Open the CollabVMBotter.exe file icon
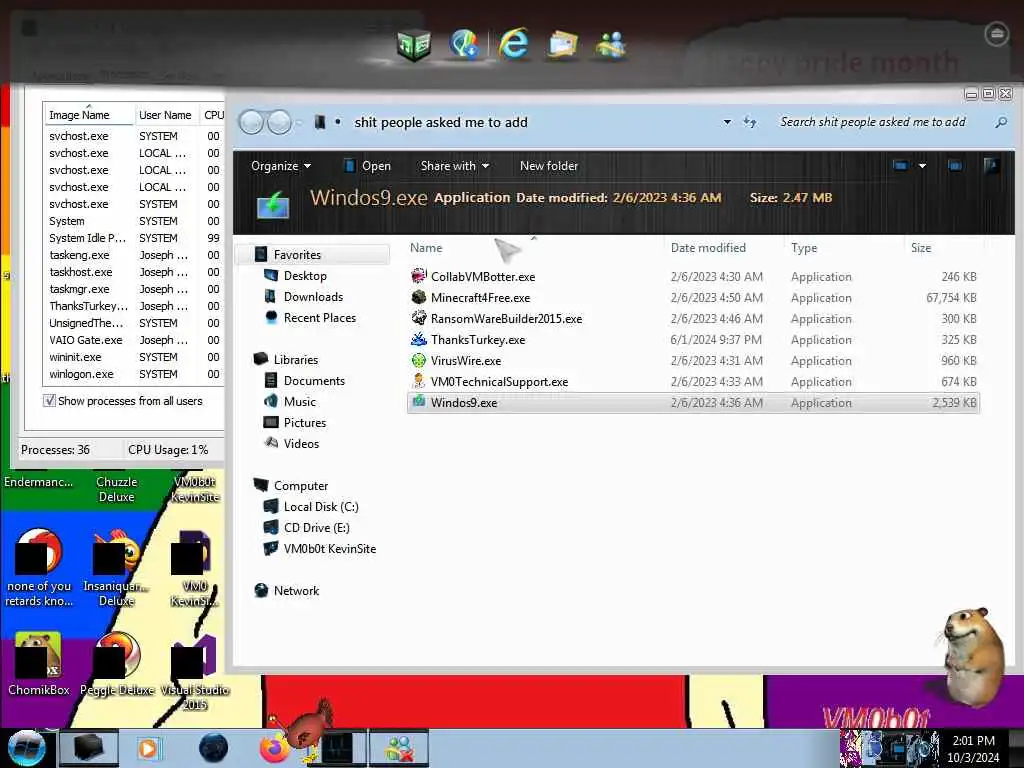This screenshot has width=1024, height=768. 419,276
